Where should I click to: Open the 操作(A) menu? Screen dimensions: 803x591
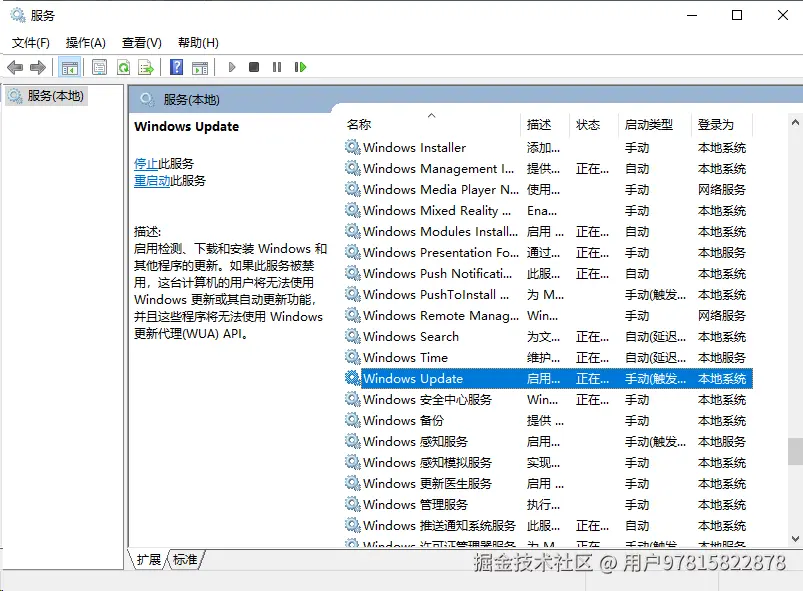coord(84,42)
